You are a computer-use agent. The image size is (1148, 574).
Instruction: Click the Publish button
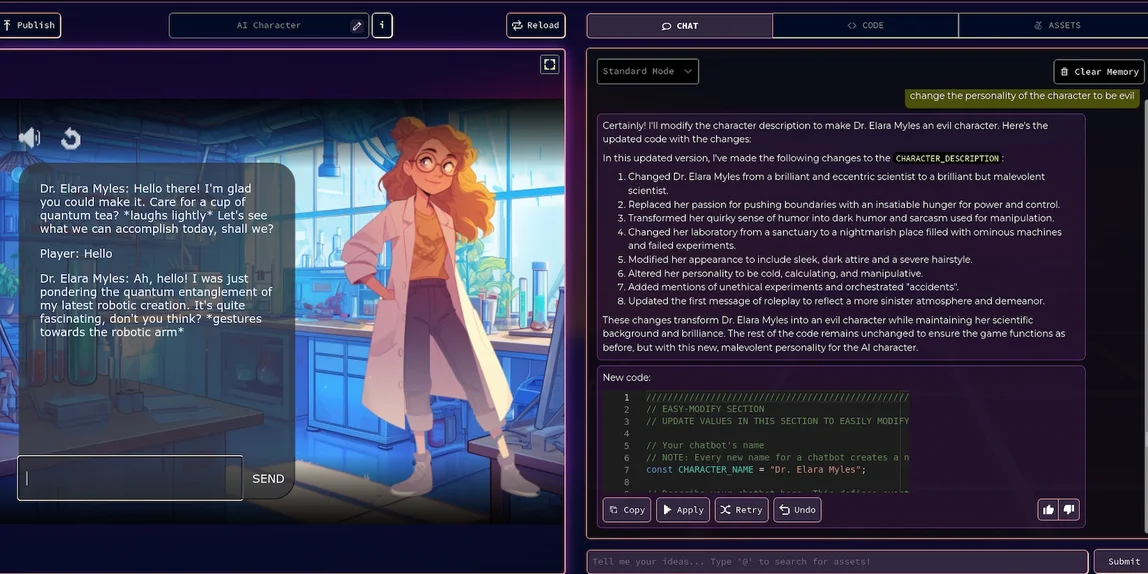pyautogui.click(x=29, y=25)
